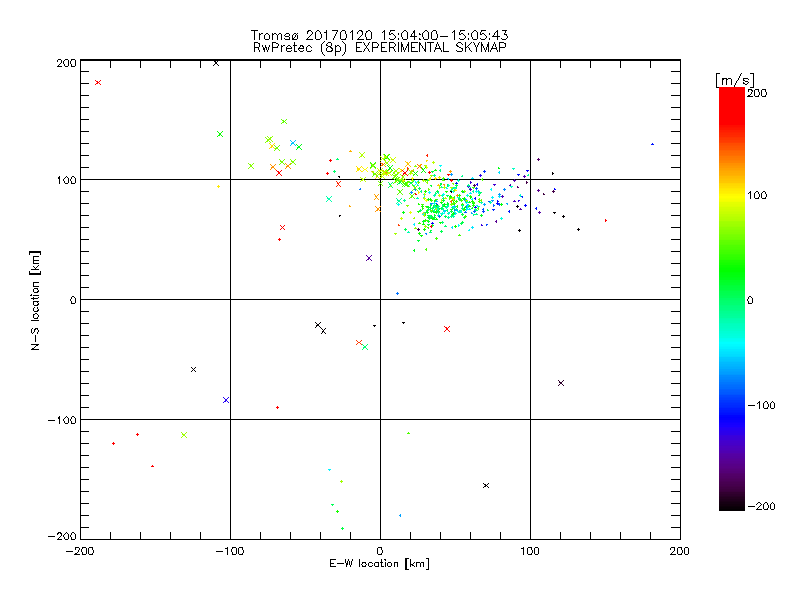Click the '200' tick label on the N-S axis
This screenshot has width=800, height=600.
(66, 63)
